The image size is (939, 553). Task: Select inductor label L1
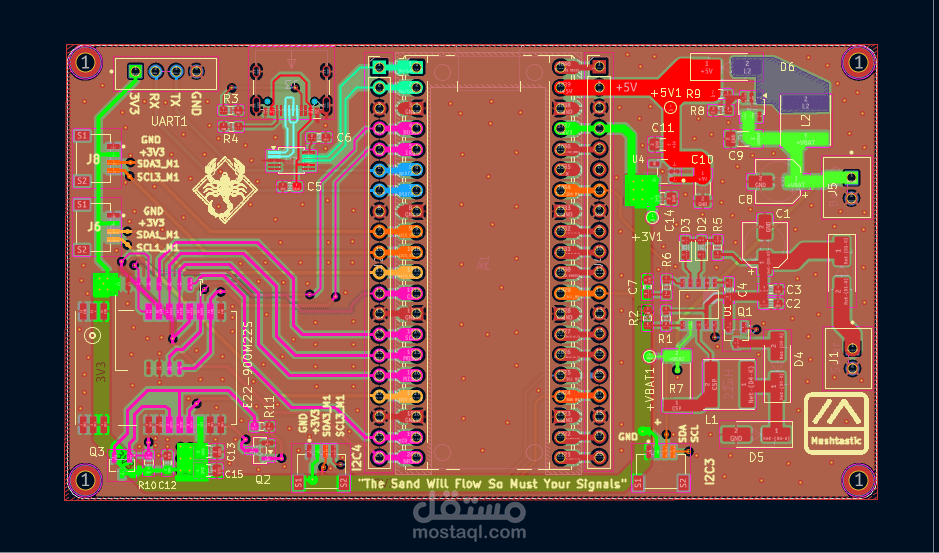712,421
